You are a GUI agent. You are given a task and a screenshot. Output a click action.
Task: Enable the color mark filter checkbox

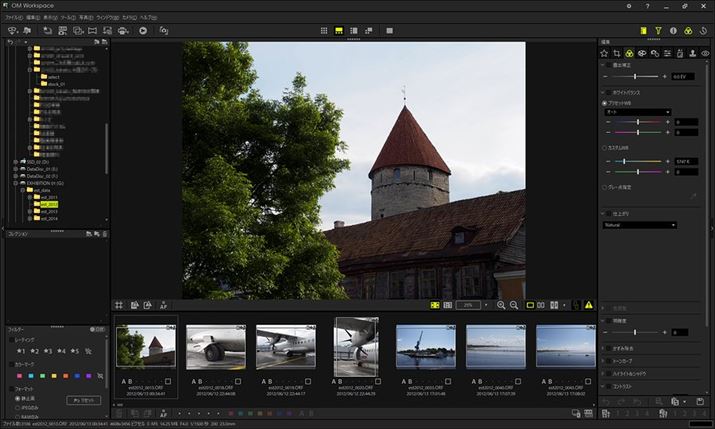pyautogui.click(x=11, y=364)
